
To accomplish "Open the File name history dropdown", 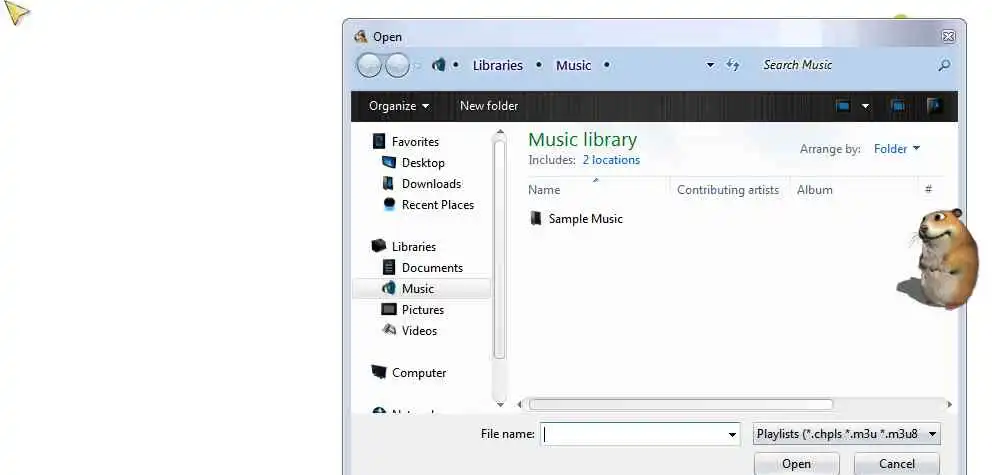I will [x=732, y=435].
